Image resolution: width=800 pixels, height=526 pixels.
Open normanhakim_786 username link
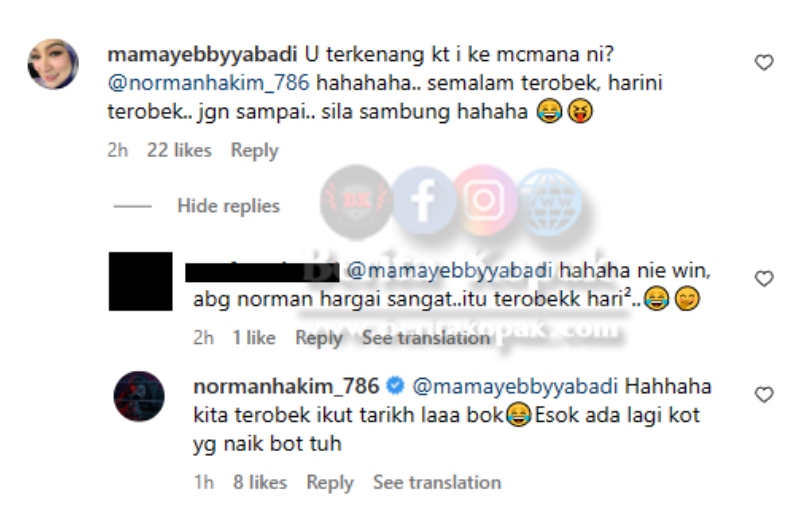click(x=286, y=386)
